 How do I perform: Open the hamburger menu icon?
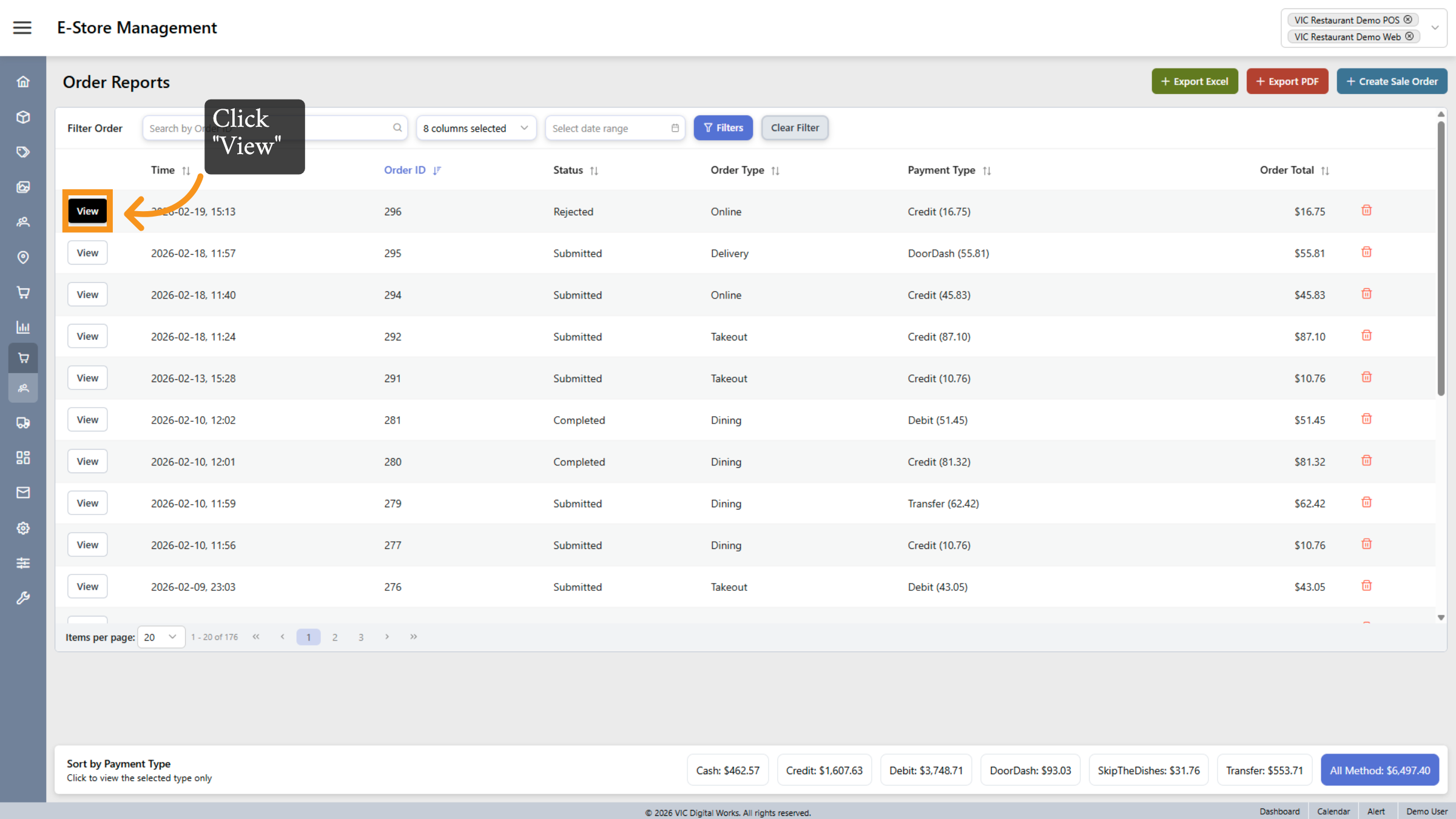22,27
